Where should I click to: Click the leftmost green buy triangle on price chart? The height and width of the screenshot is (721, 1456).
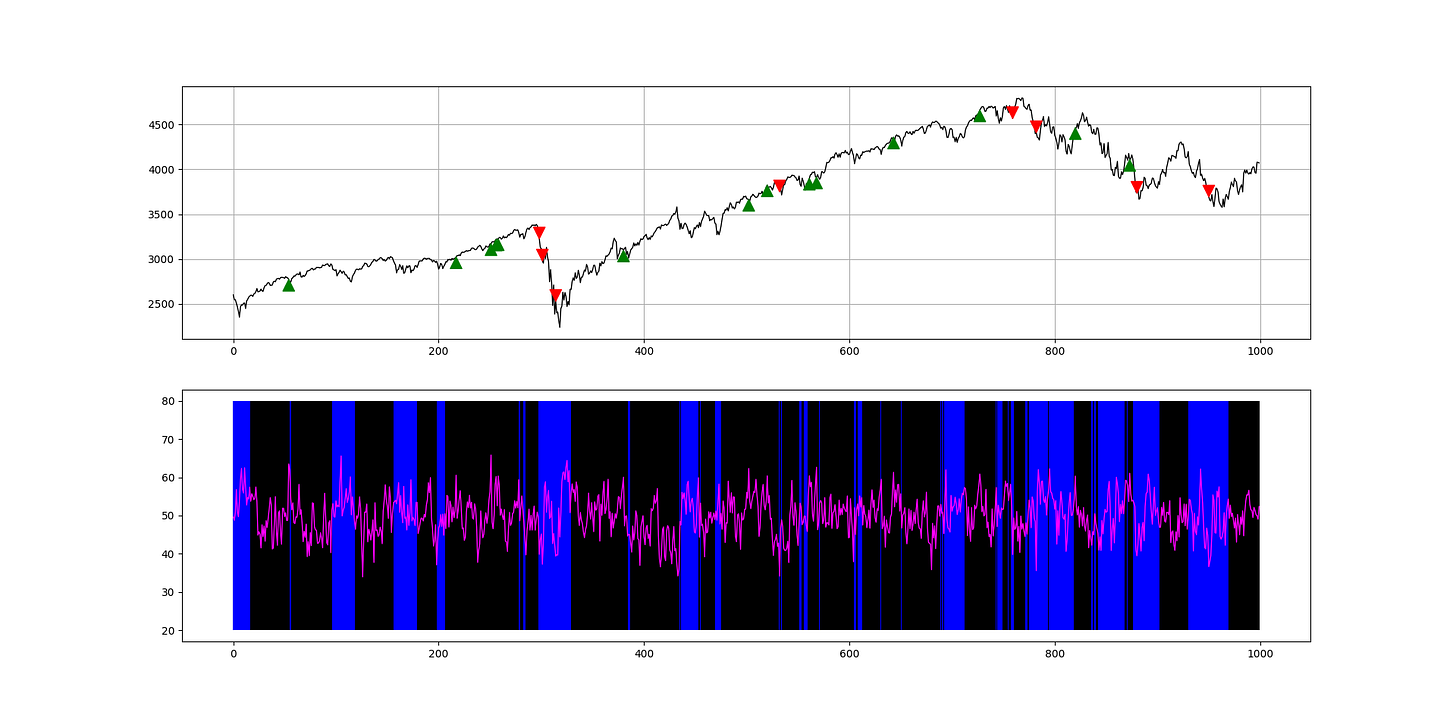coord(289,286)
